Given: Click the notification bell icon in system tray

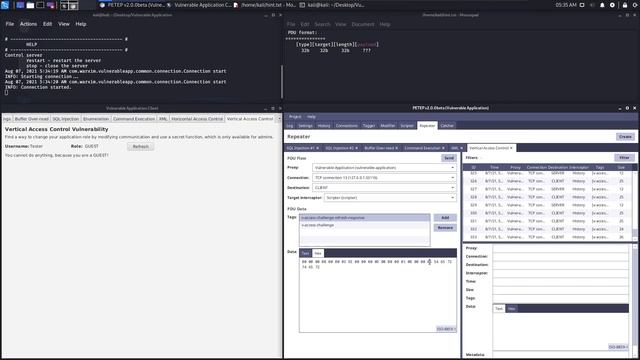Looking at the screenshot, I should 602,5.
